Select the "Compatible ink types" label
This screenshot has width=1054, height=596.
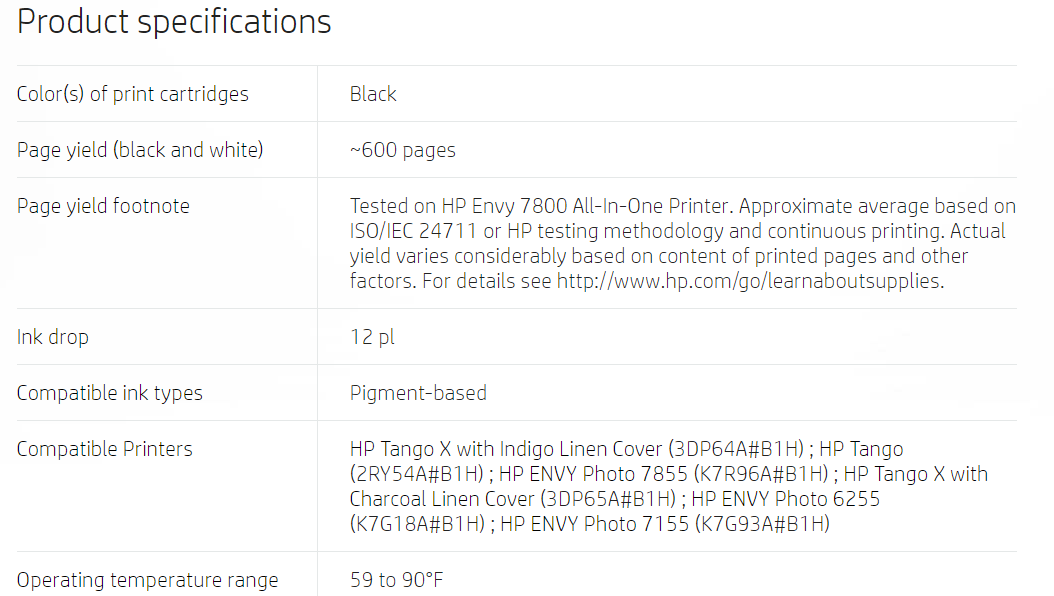[x=110, y=393]
